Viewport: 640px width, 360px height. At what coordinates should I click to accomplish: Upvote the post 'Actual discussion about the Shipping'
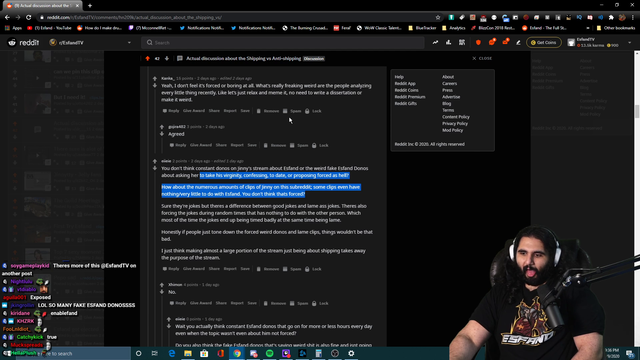point(148,58)
